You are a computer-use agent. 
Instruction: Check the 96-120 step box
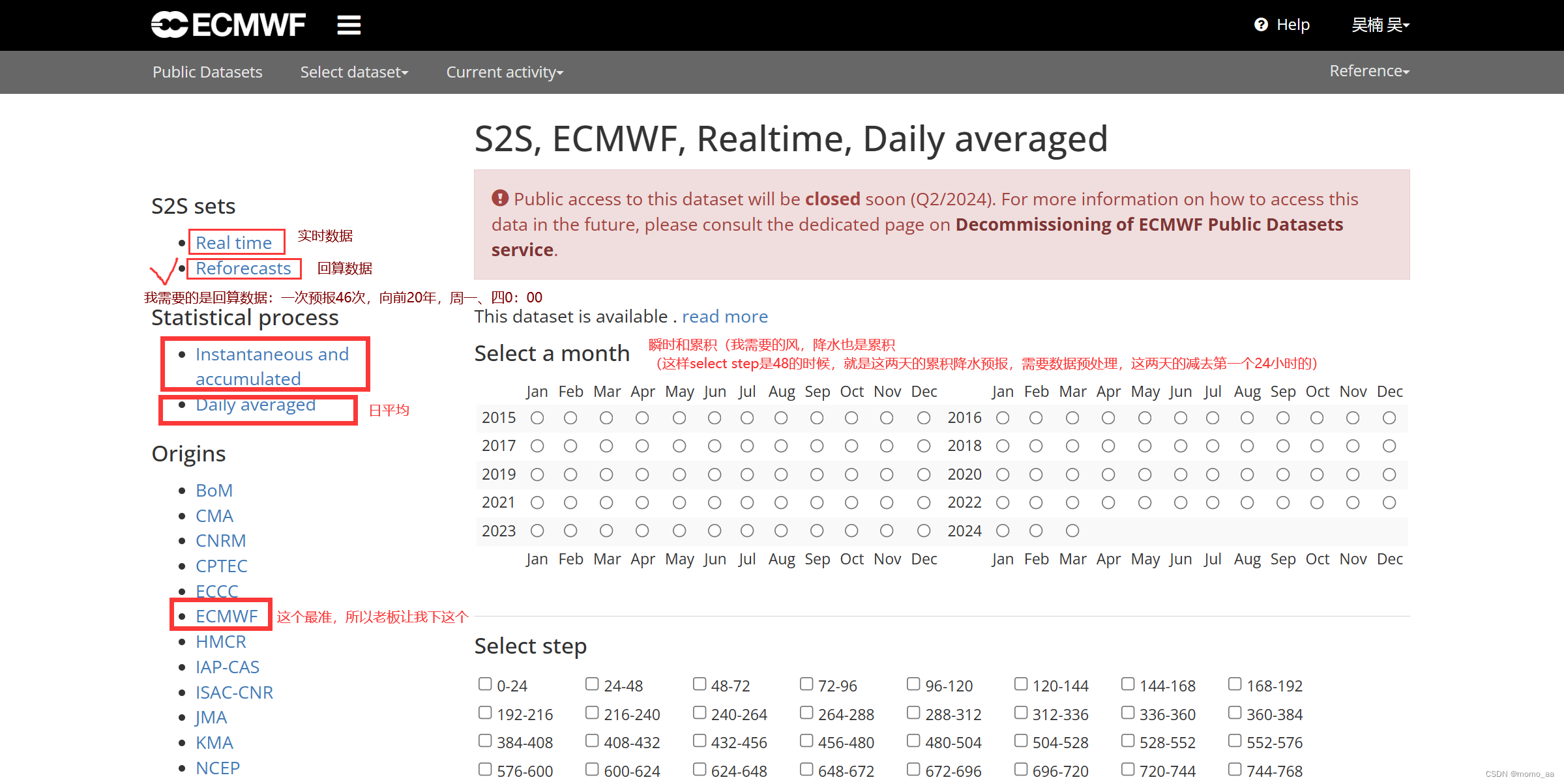click(x=913, y=684)
